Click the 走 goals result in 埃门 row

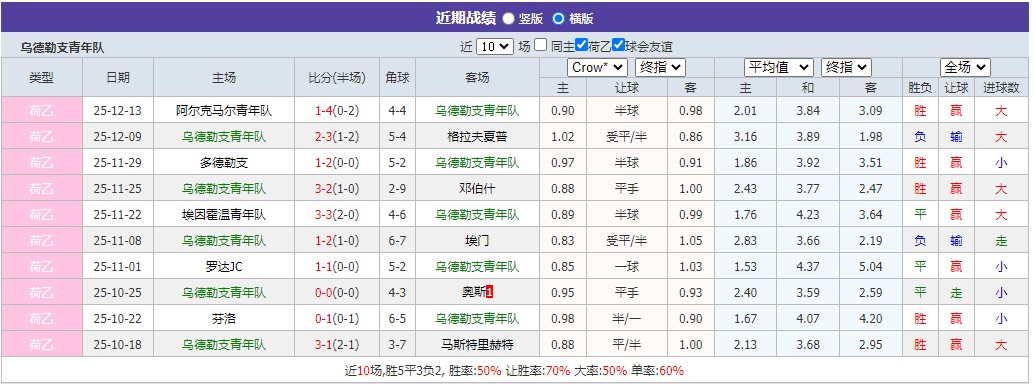tap(1001, 241)
